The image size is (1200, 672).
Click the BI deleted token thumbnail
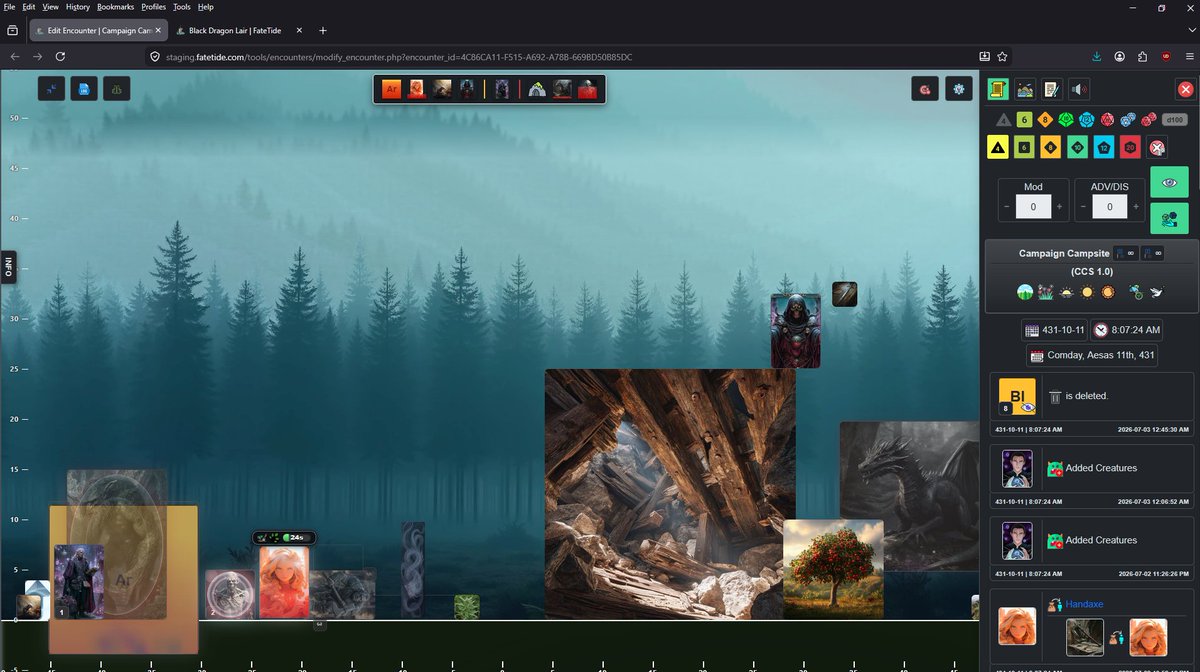pyautogui.click(x=1017, y=396)
